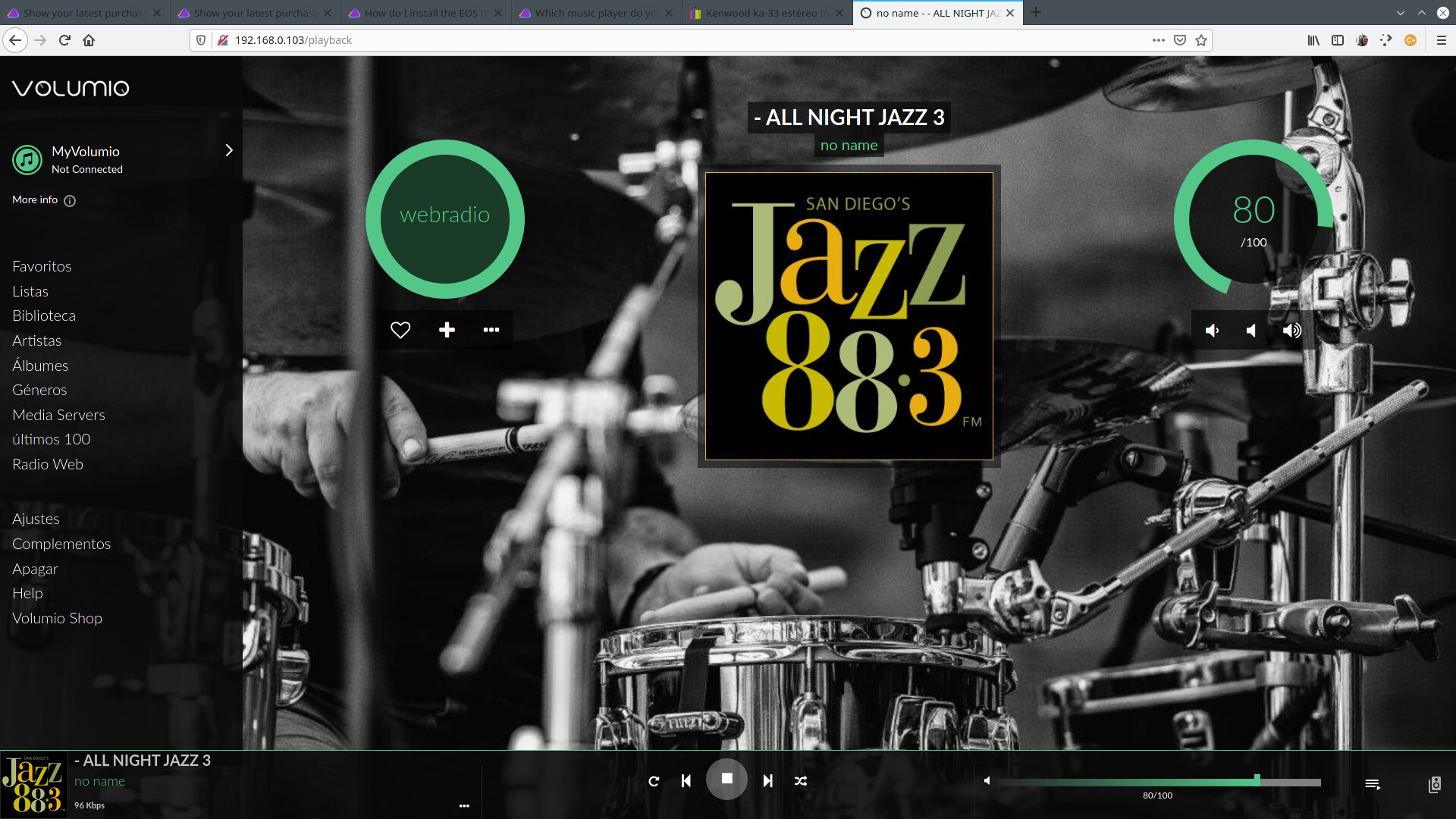Open the Ajustes settings link
The image size is (1456, 819).
tap(36, 519)
